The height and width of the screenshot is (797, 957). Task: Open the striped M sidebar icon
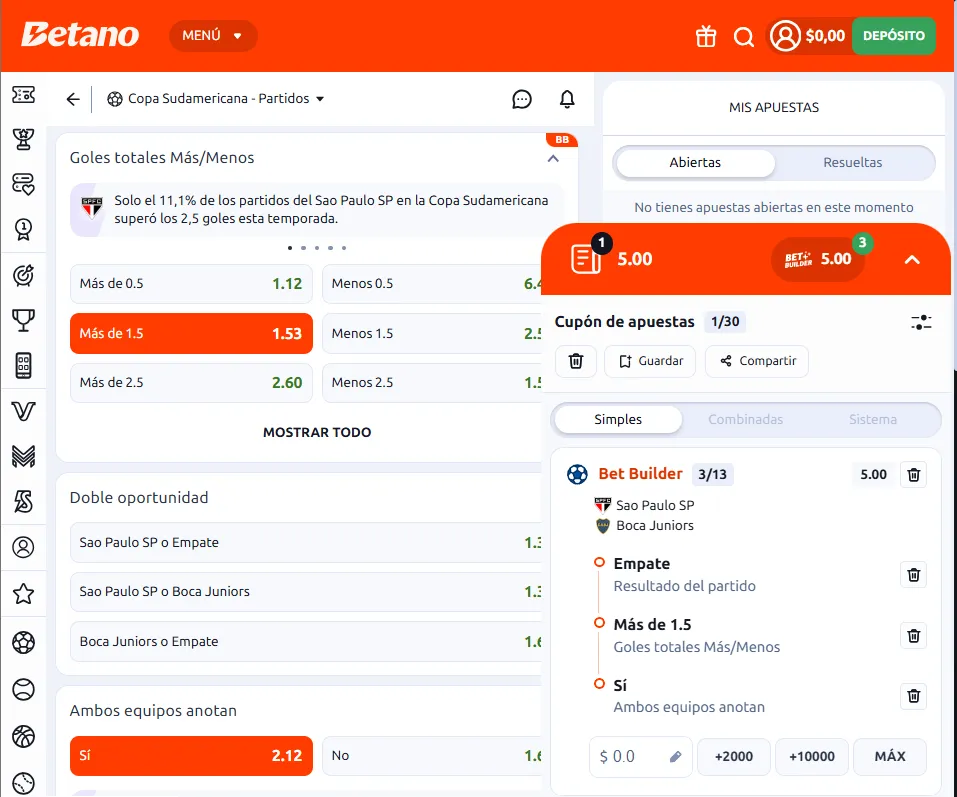click(23, 456)
